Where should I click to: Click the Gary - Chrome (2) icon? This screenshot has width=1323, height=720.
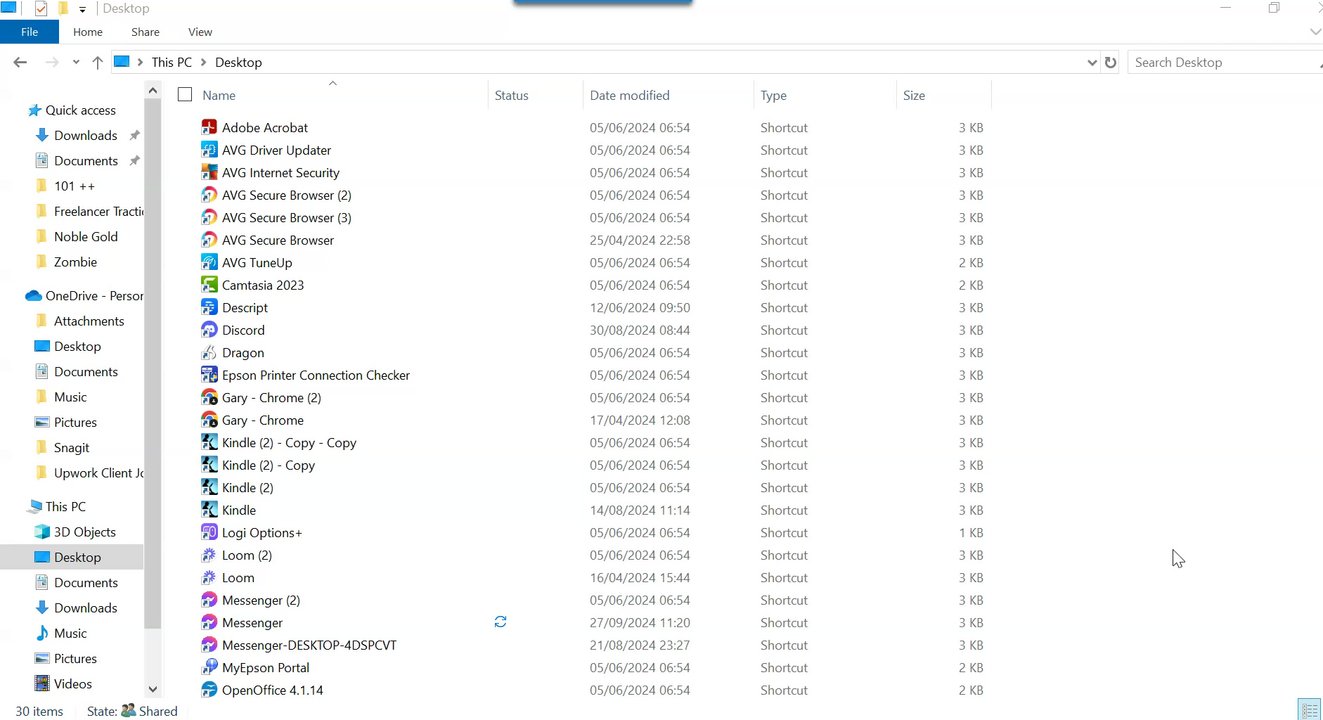coord(209,397)
